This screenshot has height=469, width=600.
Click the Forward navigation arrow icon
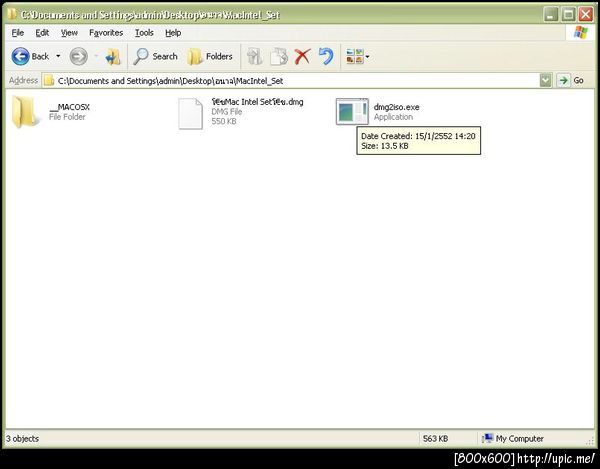(78, 57)
